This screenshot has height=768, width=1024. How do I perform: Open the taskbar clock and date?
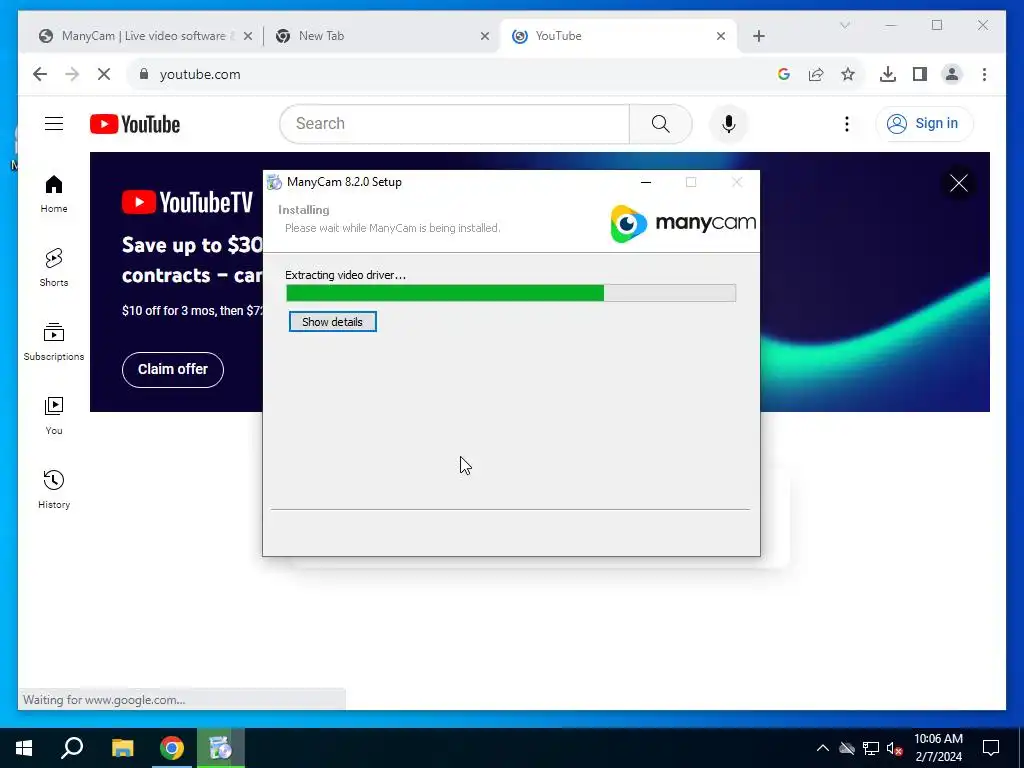point(938,748)
